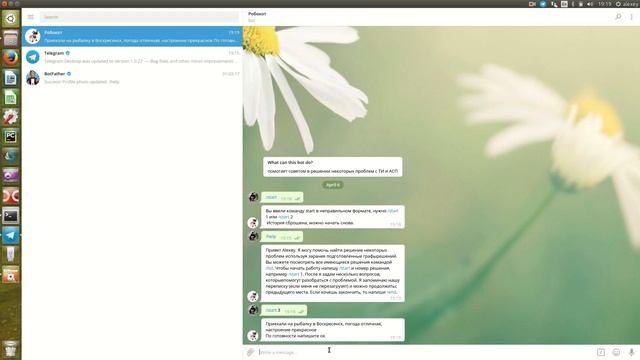Open the volume indicator in top panel
The image size is (640, 360).
tap(590, 4)
